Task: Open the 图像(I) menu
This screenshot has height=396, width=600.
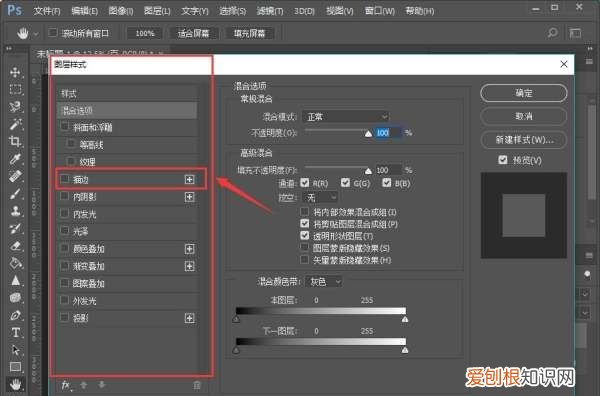Action: (x=121, y=11)
